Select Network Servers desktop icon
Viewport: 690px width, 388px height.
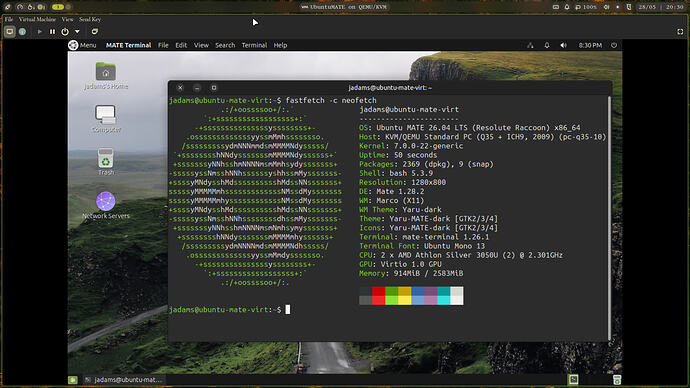pos(106,205)
